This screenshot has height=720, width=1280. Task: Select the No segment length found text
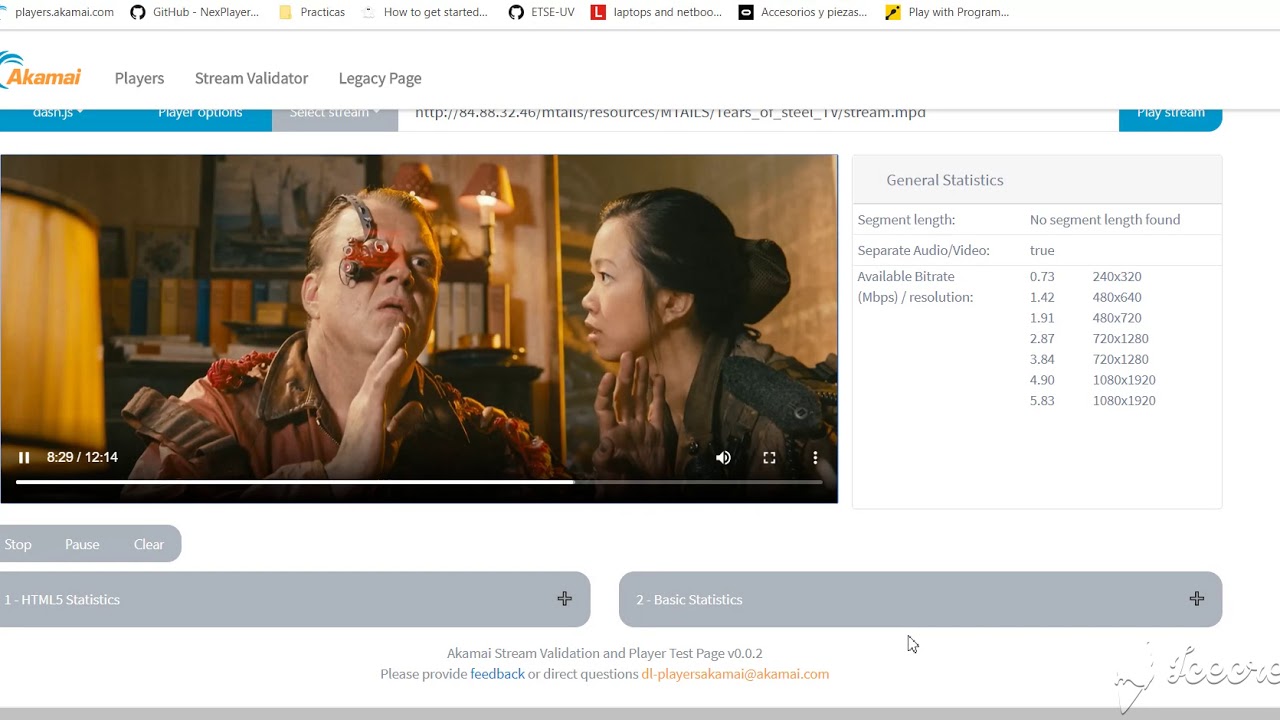coord(1105,220)
